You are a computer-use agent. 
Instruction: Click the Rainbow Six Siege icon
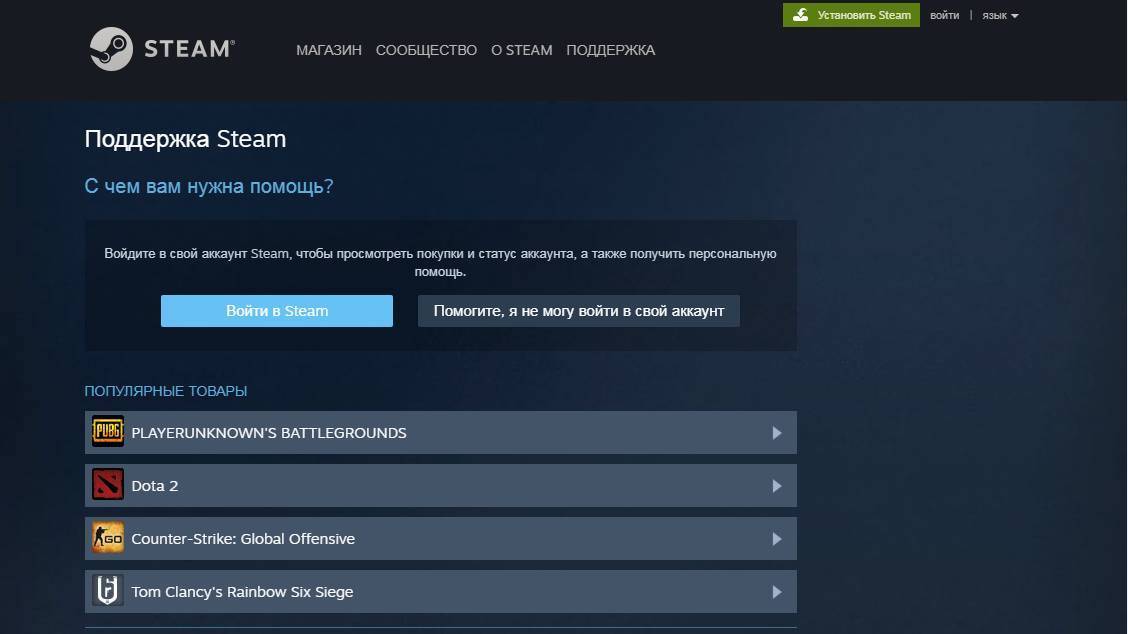coord(108,591)
